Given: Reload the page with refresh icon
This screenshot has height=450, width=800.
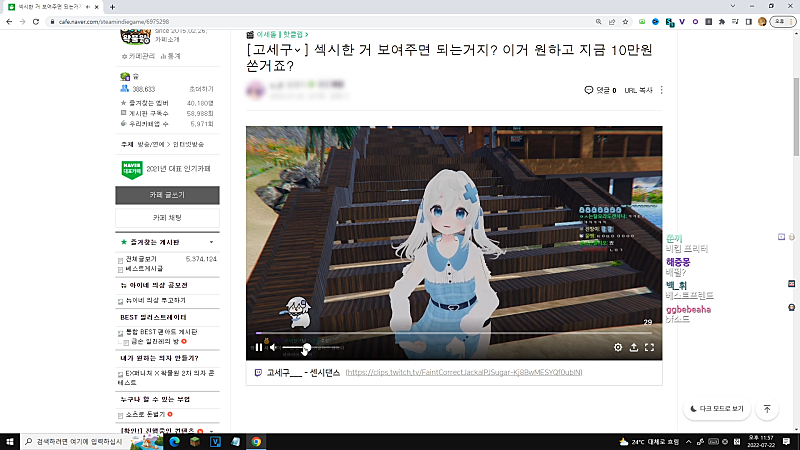Looking at the screenshot, I should [x=36, y=21].
